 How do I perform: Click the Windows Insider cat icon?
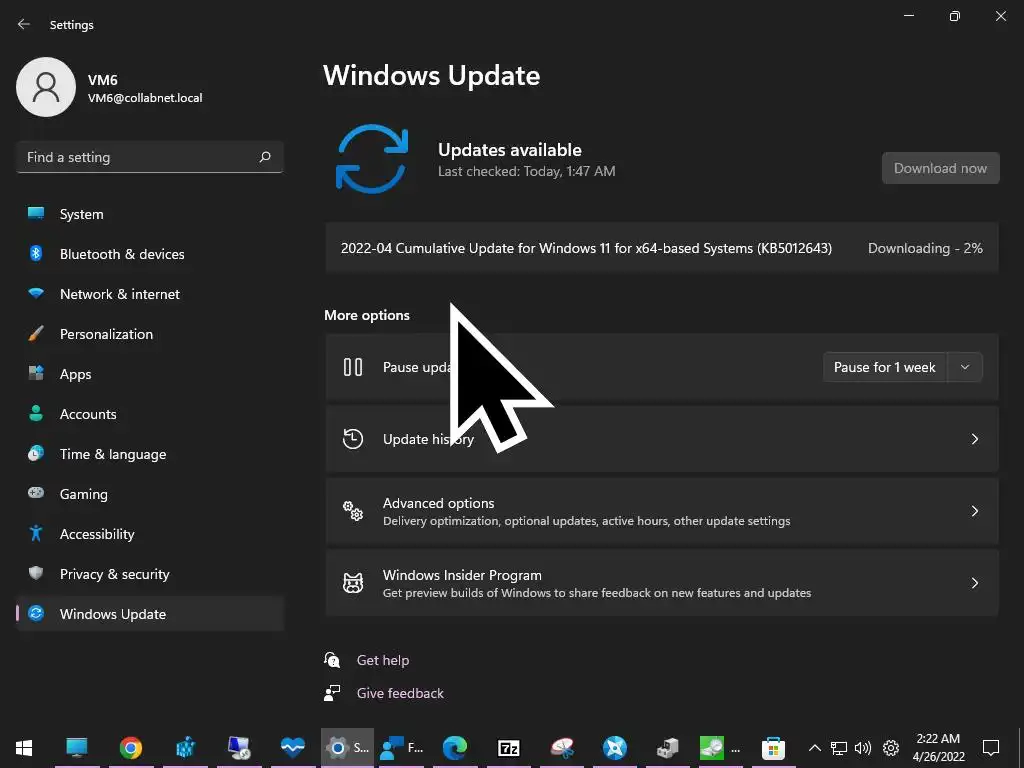click(353, 583)
